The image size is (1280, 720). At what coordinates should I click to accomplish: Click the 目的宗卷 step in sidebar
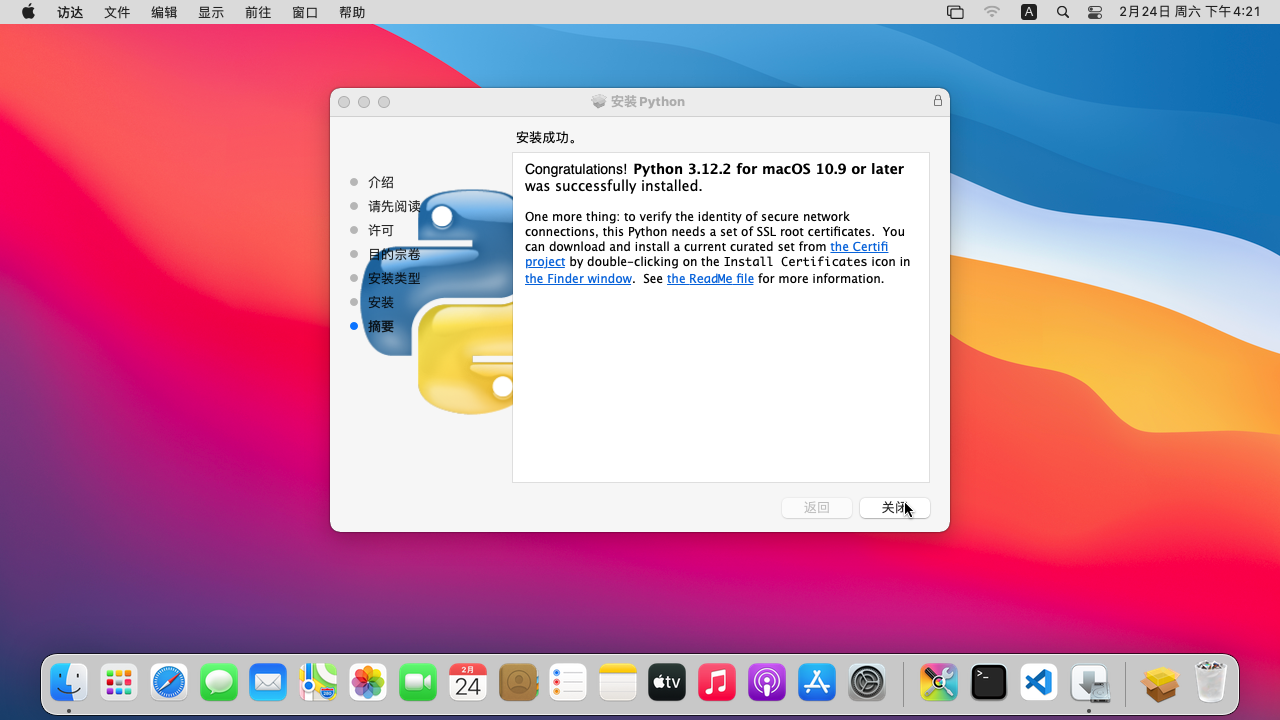click(x=394, y=254)
